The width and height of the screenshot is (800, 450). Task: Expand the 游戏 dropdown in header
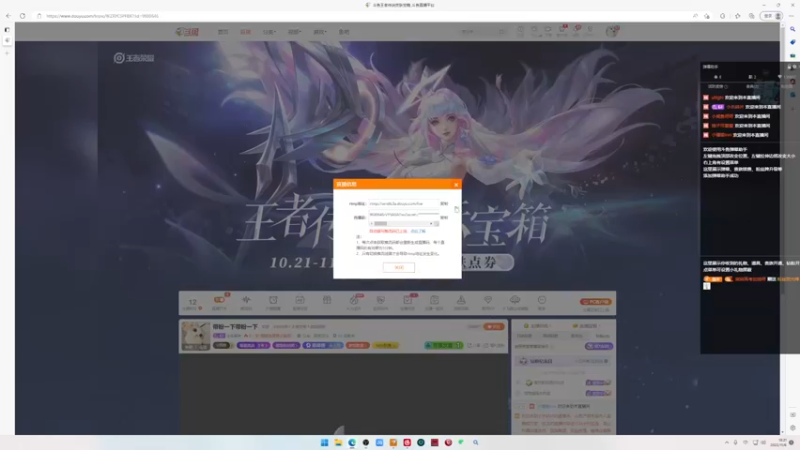[x=319, y=32]
